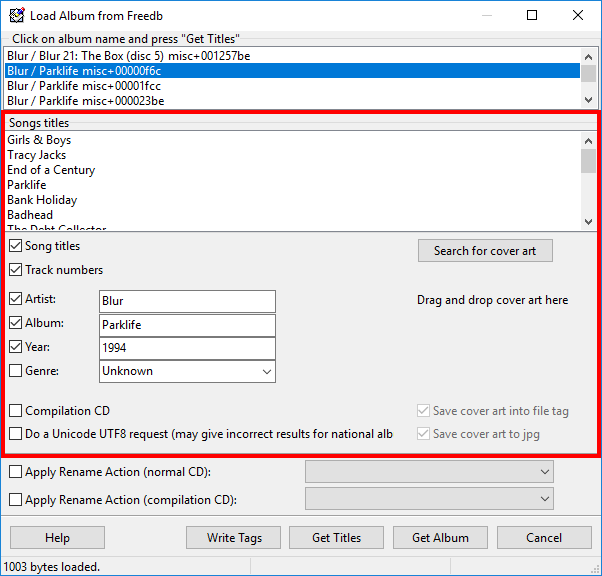Enable Do a Unicode UTF8 request option
Image resolution: width=602 pixels, height=576 pixels.
pyautogui.click(x=15, y=434)
